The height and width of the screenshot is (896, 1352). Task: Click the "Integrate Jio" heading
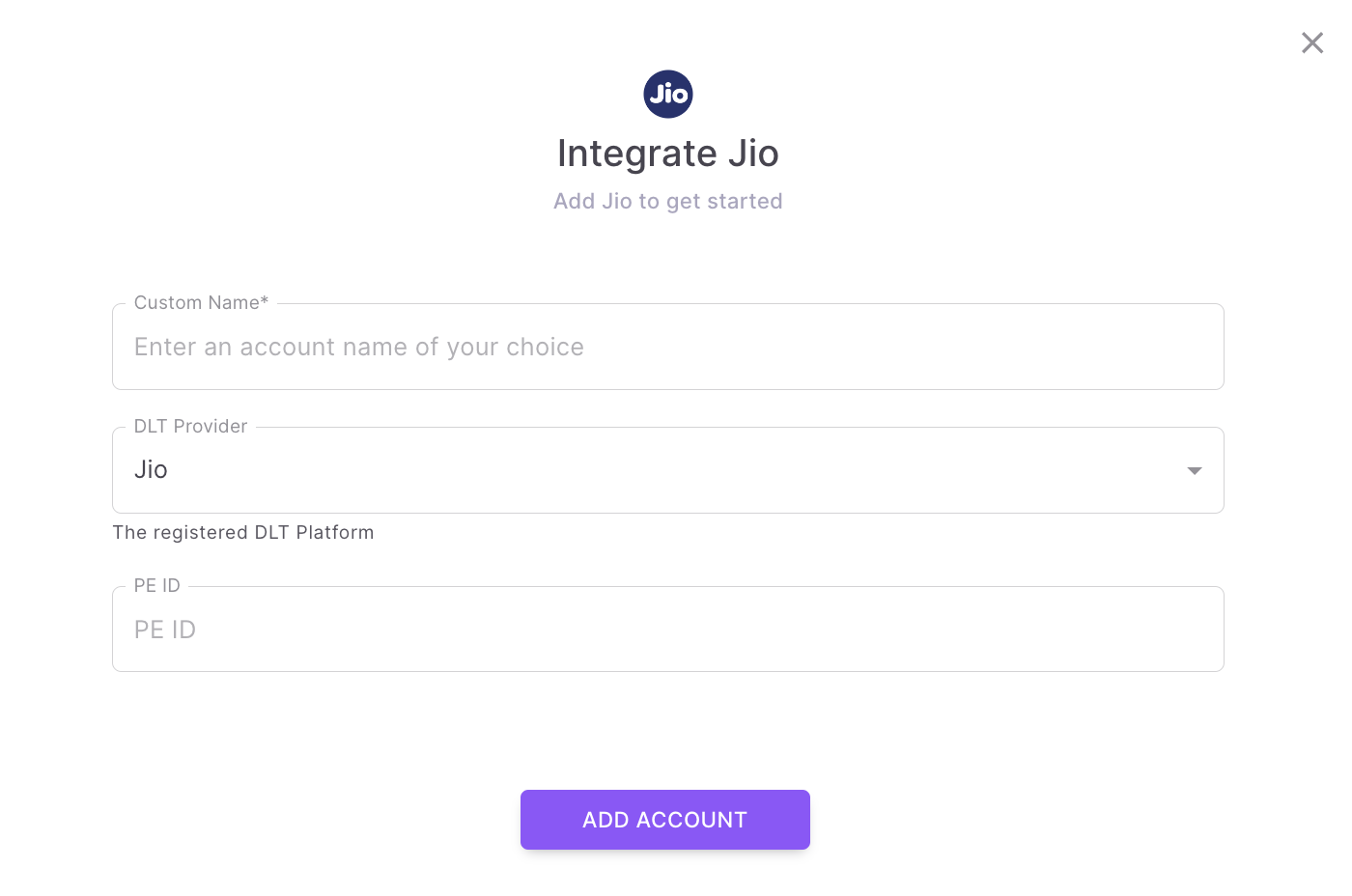667,154
